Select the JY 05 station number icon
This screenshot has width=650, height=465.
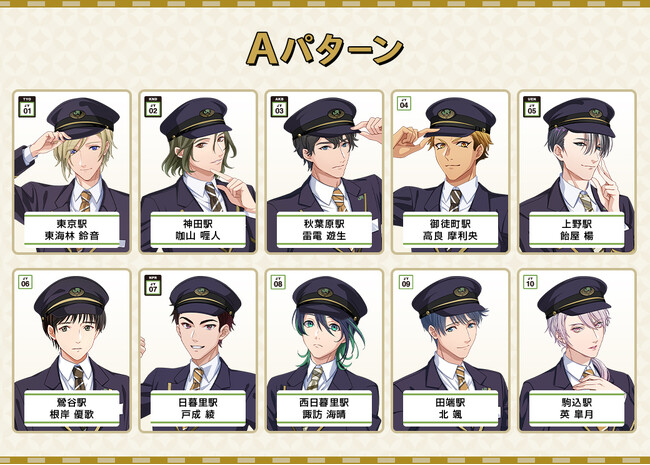[x=532, y=107]
